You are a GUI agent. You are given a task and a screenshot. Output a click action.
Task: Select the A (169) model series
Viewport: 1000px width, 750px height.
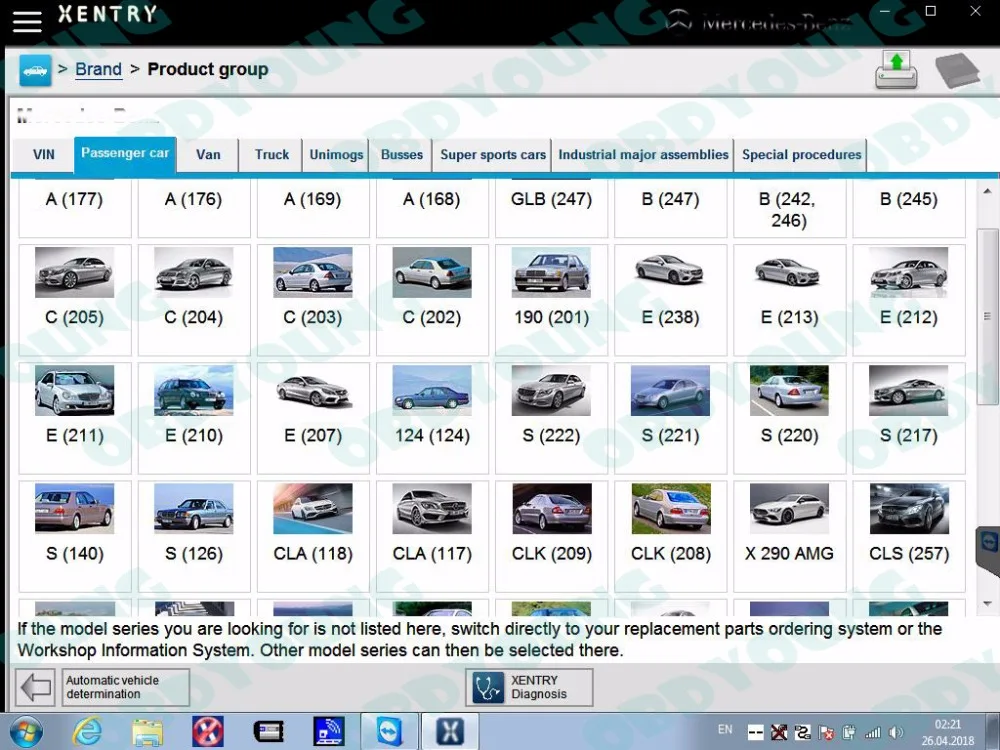tap(313, 208)
